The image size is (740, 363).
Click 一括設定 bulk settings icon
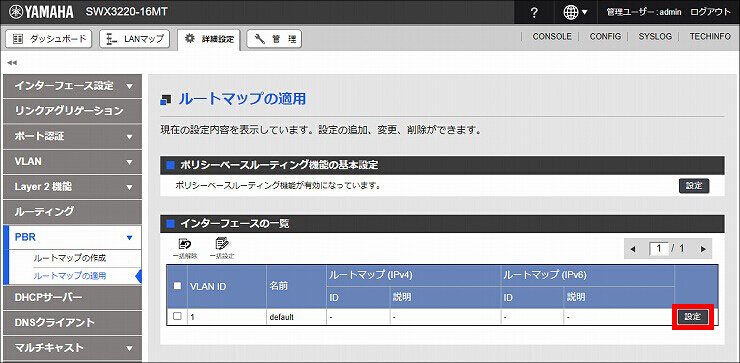point(221,248)
